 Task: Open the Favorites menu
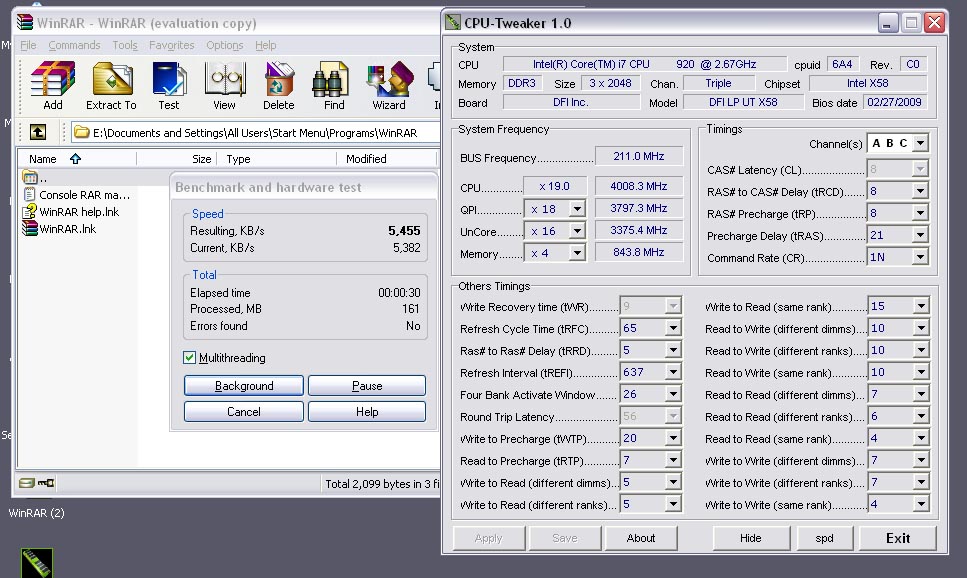(171, 45)
